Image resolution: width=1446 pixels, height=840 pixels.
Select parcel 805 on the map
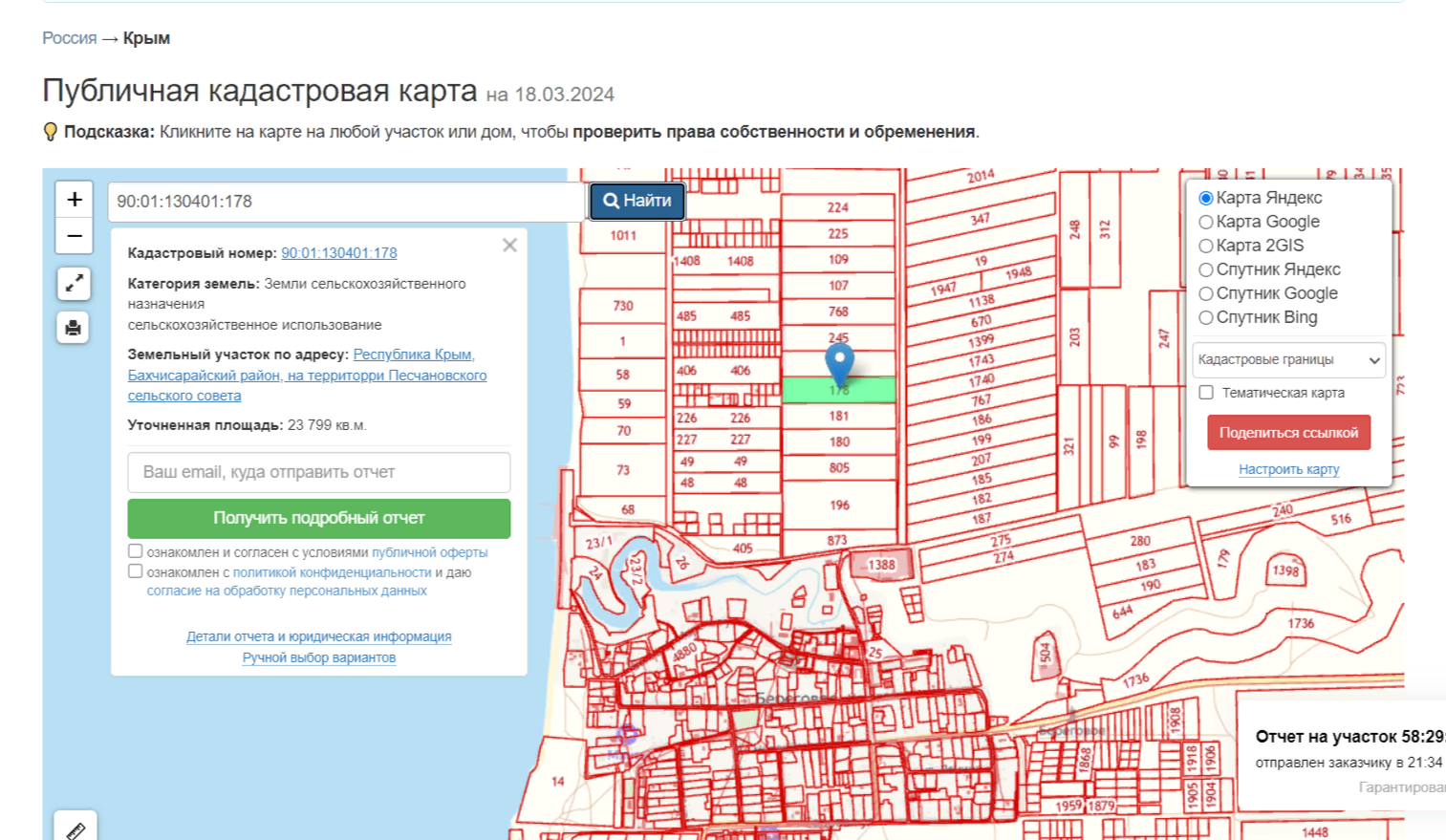(839, 467)
